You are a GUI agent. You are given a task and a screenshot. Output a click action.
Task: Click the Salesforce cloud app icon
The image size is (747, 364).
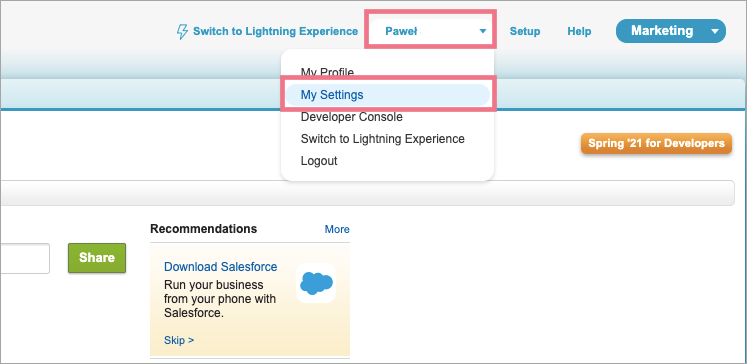(x=316, y=283)
